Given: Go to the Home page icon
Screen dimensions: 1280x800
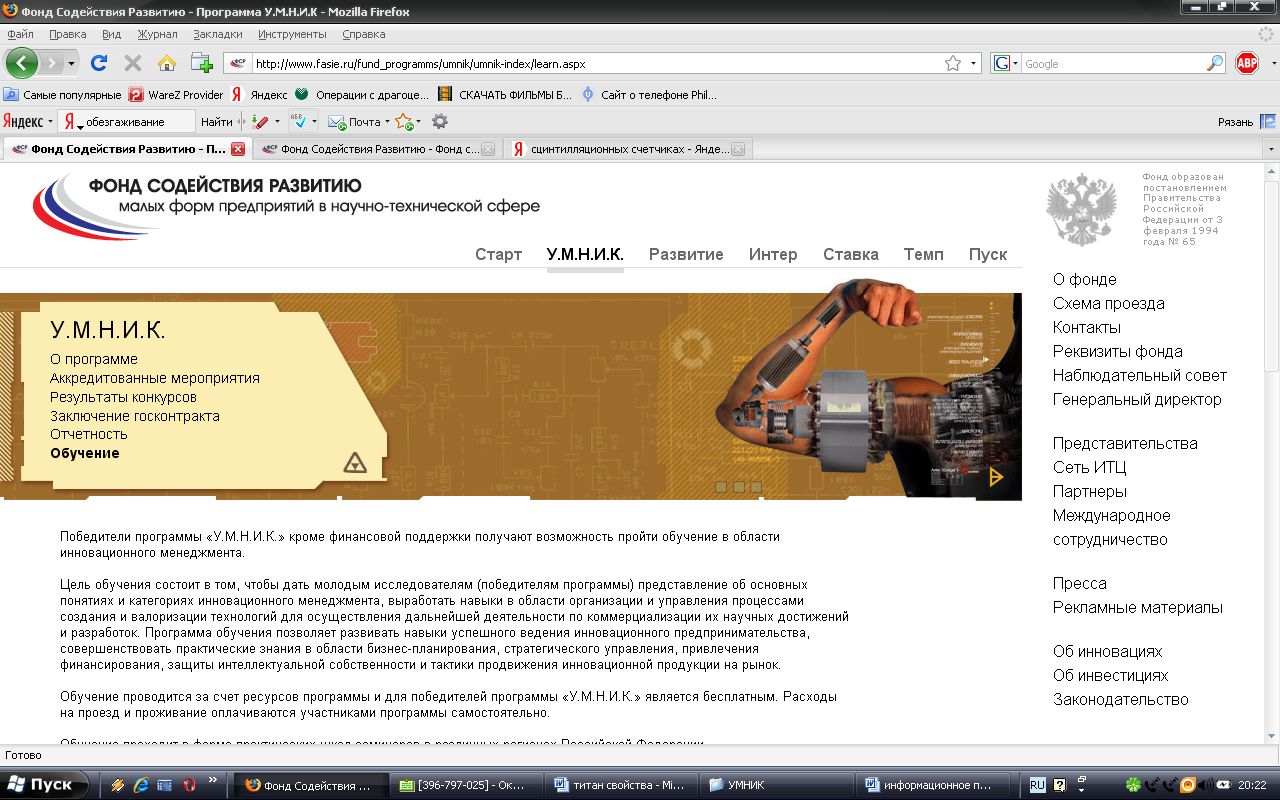Looking at the screenshot, I should pyautogui.click(x=167, y=63).
